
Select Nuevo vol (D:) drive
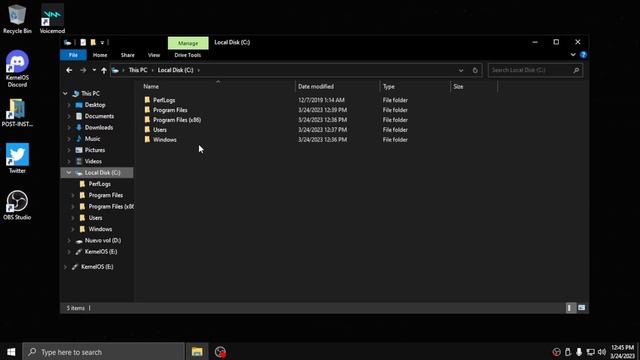[103, 240]
